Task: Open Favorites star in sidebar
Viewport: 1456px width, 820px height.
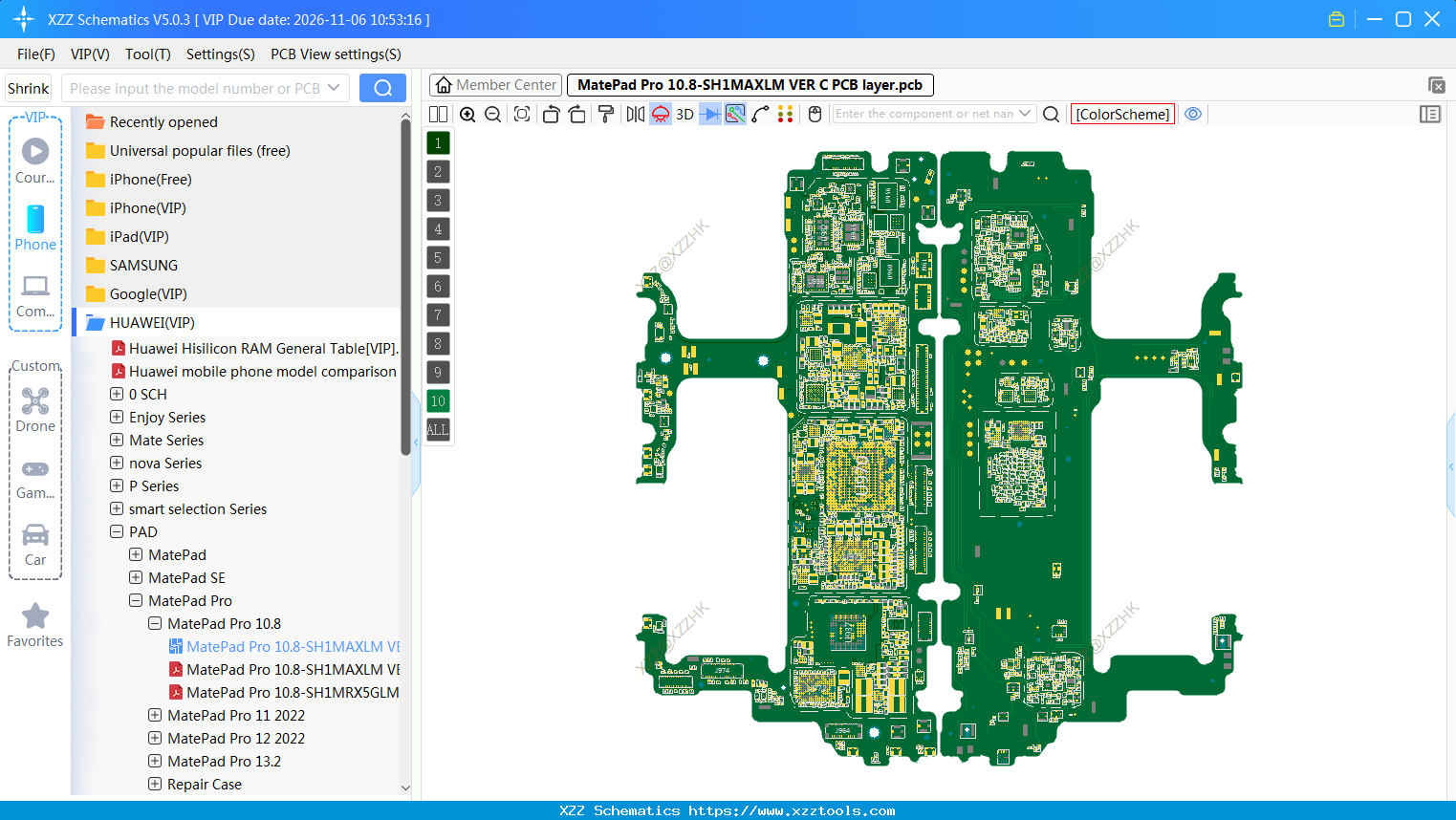Action: click(x=35, y=625)
